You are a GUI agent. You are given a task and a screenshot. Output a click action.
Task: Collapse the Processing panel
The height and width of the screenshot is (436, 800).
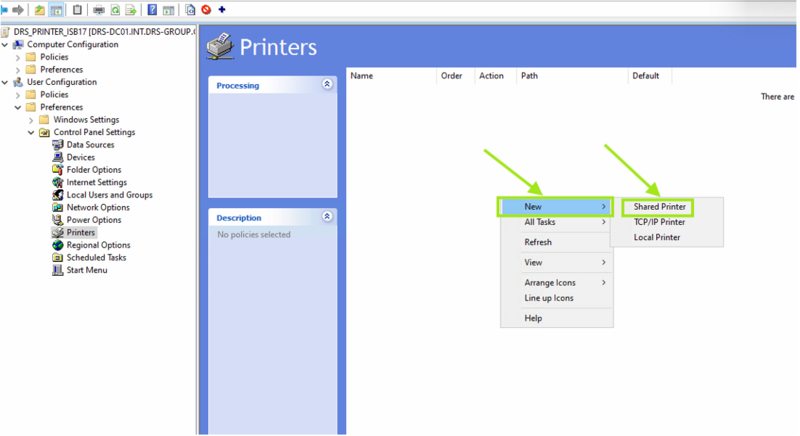click(327, 85)
